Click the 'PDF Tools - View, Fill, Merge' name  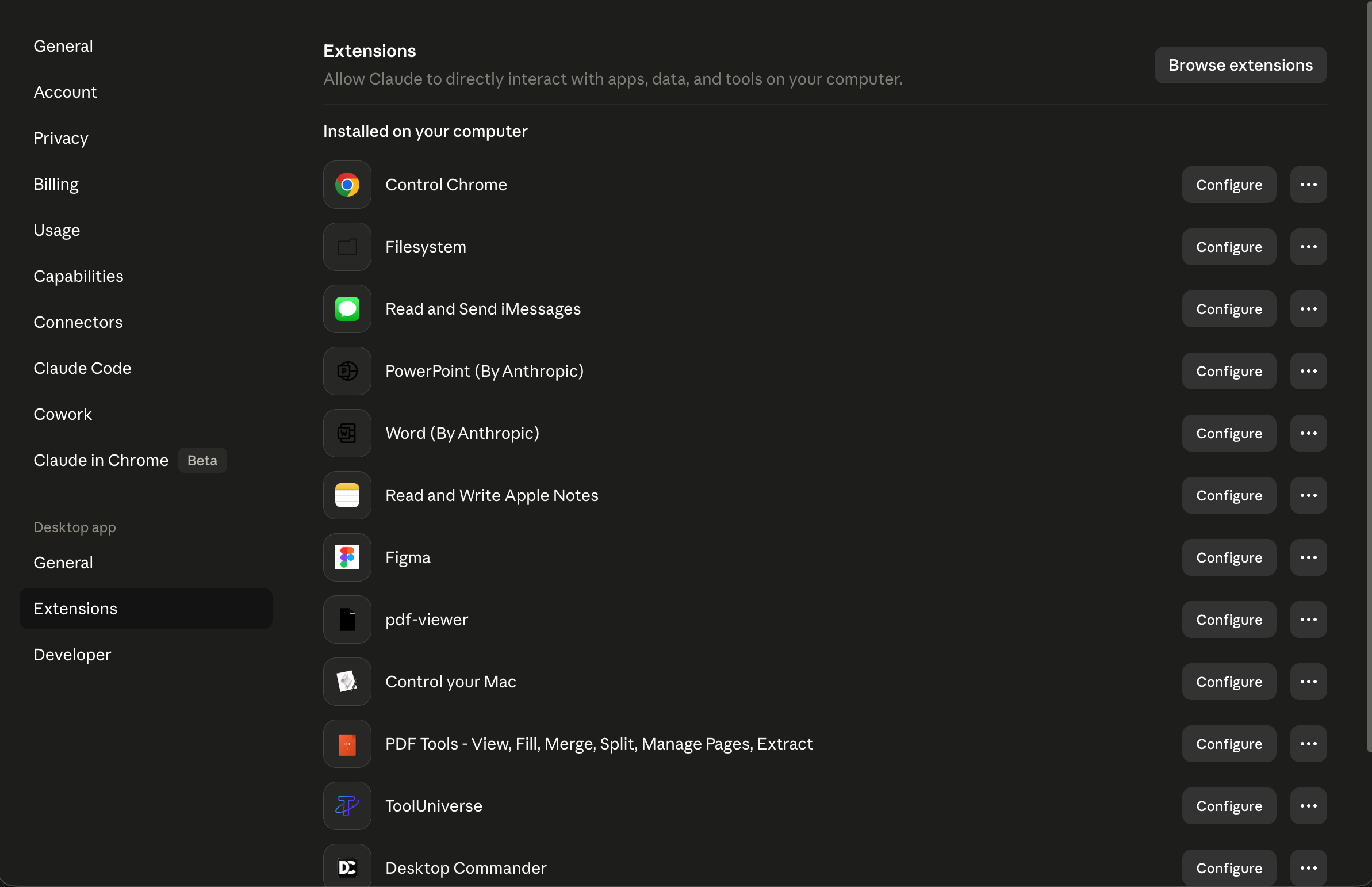click(x=599, y=744)
